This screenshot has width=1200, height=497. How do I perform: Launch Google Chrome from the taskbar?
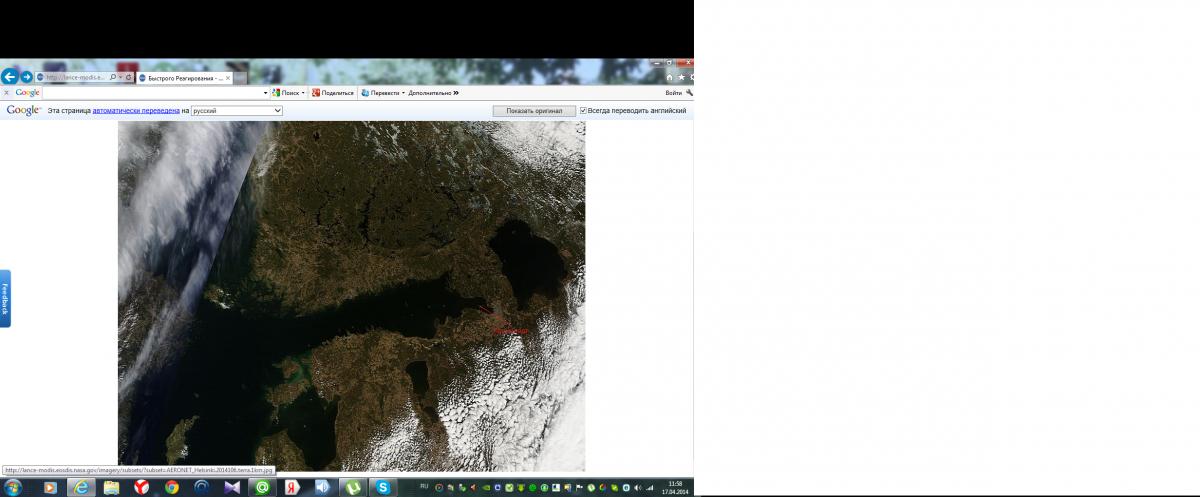(x=171, y=487)
